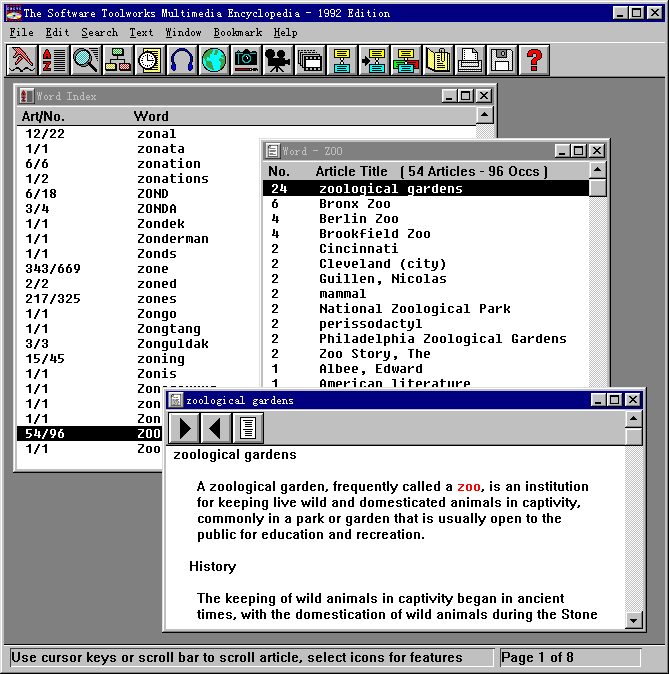Open the Notebook toolbar icon
The image size is (669, 674).
click(438, 60)
